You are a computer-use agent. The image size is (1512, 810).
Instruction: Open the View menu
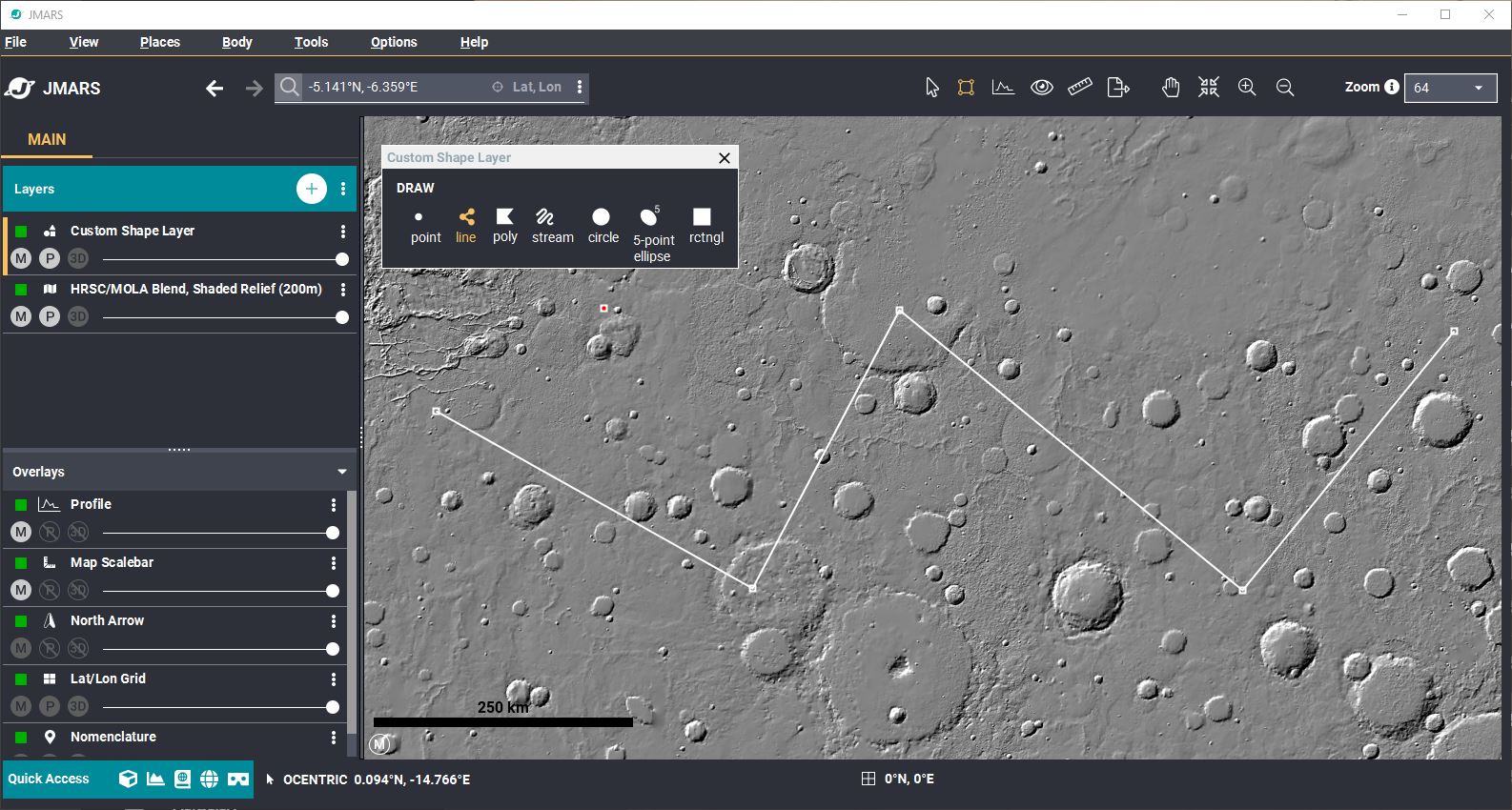coord(84,42)
